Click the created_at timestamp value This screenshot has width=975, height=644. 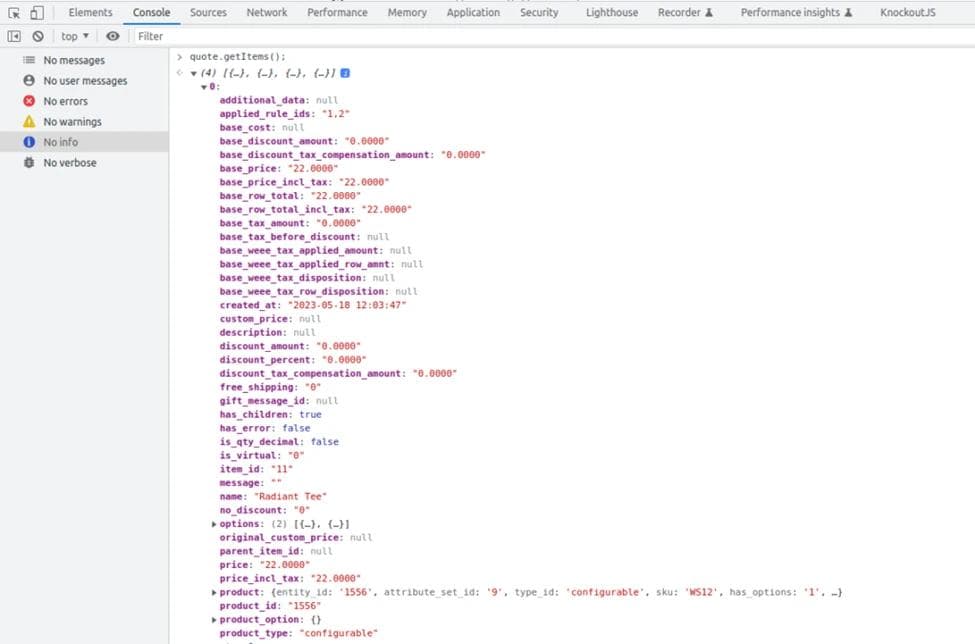click(x=347, y=305)
